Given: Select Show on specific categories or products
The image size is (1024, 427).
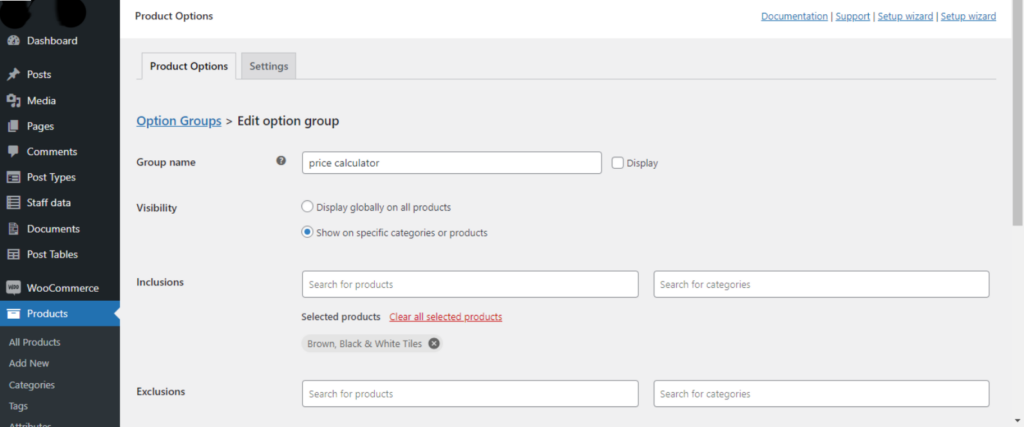Looking at the screenshot, I should pos(308,232).
